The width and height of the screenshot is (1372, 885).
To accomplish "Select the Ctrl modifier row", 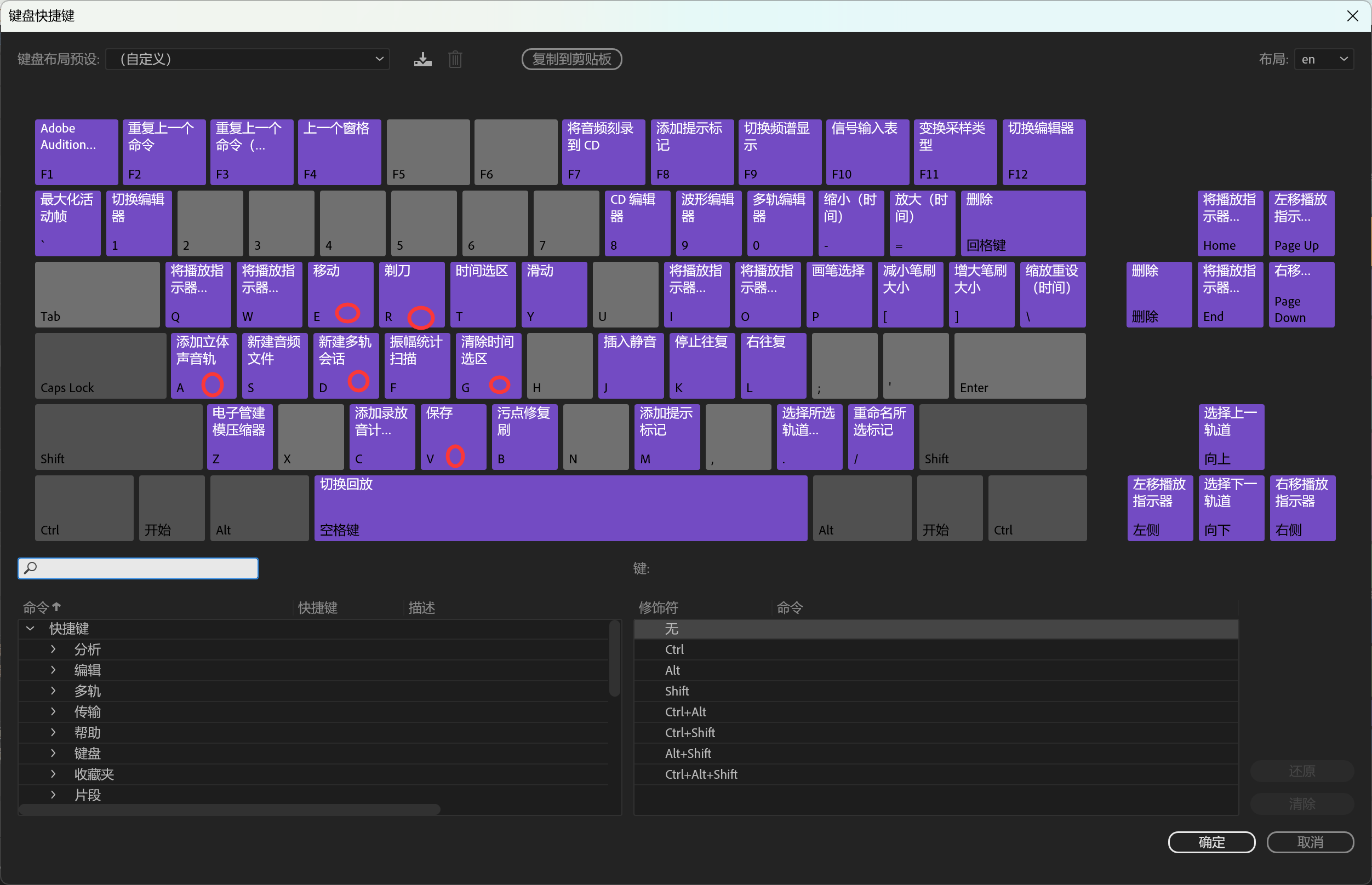I will pyautogui.click(x=936, y=650).
